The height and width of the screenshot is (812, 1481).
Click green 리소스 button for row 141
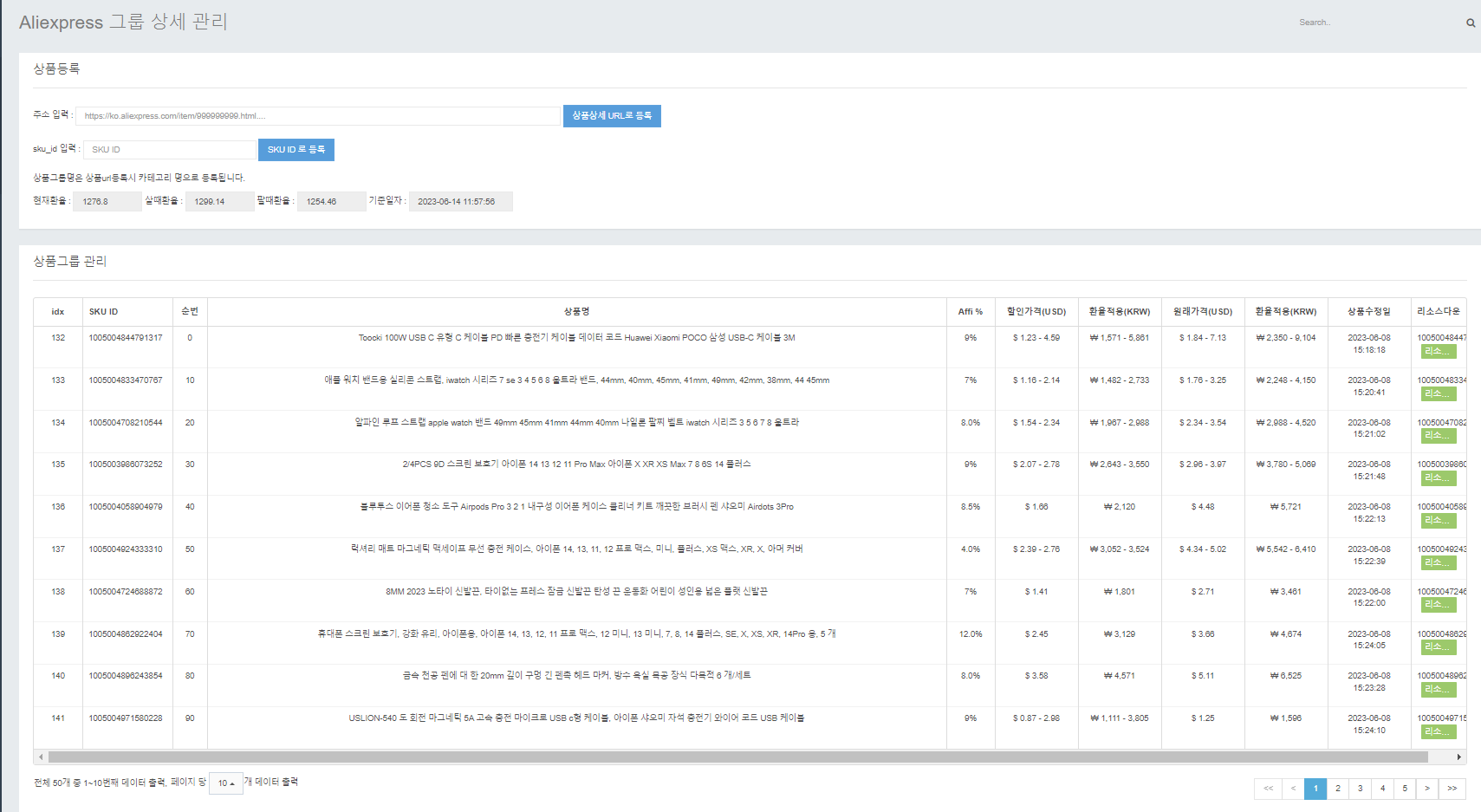coord(1439,732)
